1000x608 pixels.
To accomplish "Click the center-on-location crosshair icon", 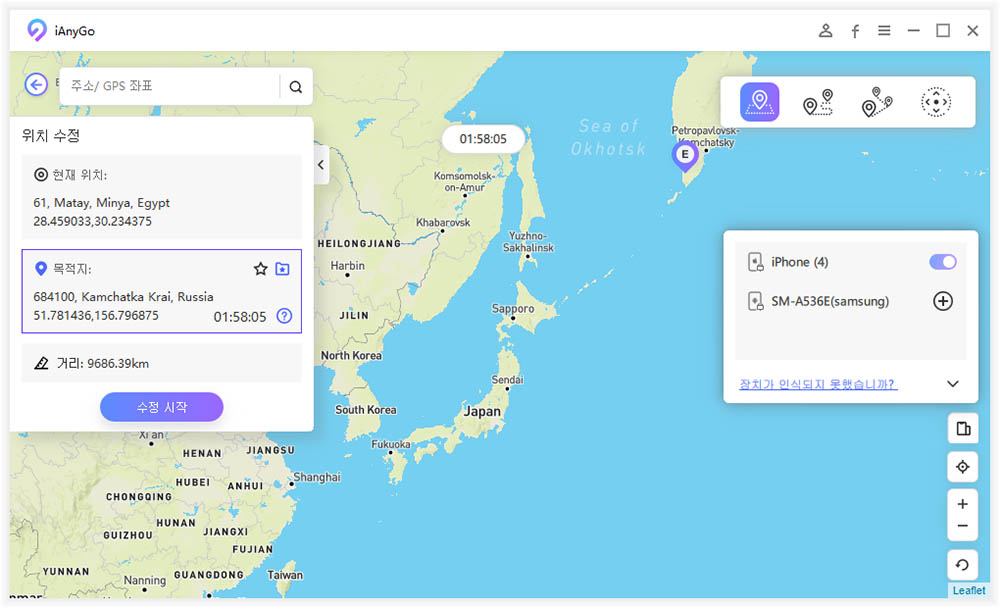I will point(963,467).
